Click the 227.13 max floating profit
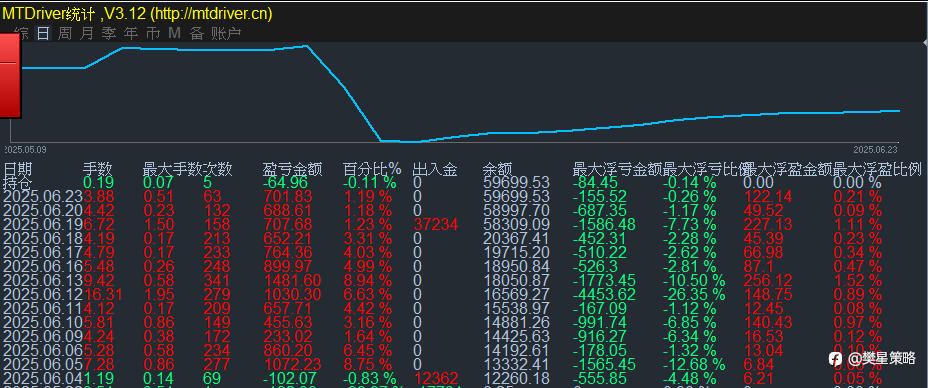This screenshot has height=388, width=928. point(768,224)
